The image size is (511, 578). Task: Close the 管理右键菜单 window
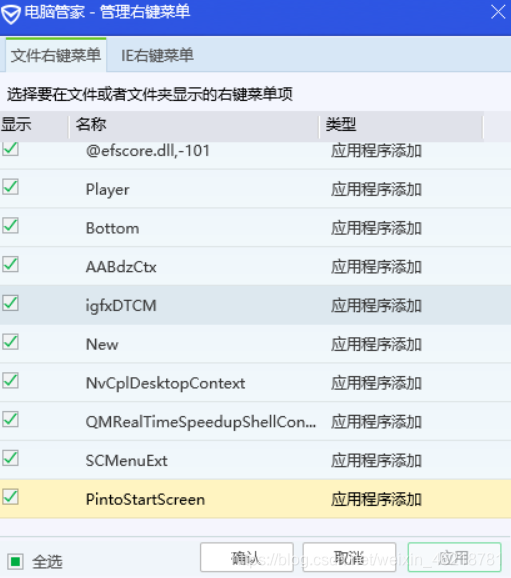(x=498, y=12)
